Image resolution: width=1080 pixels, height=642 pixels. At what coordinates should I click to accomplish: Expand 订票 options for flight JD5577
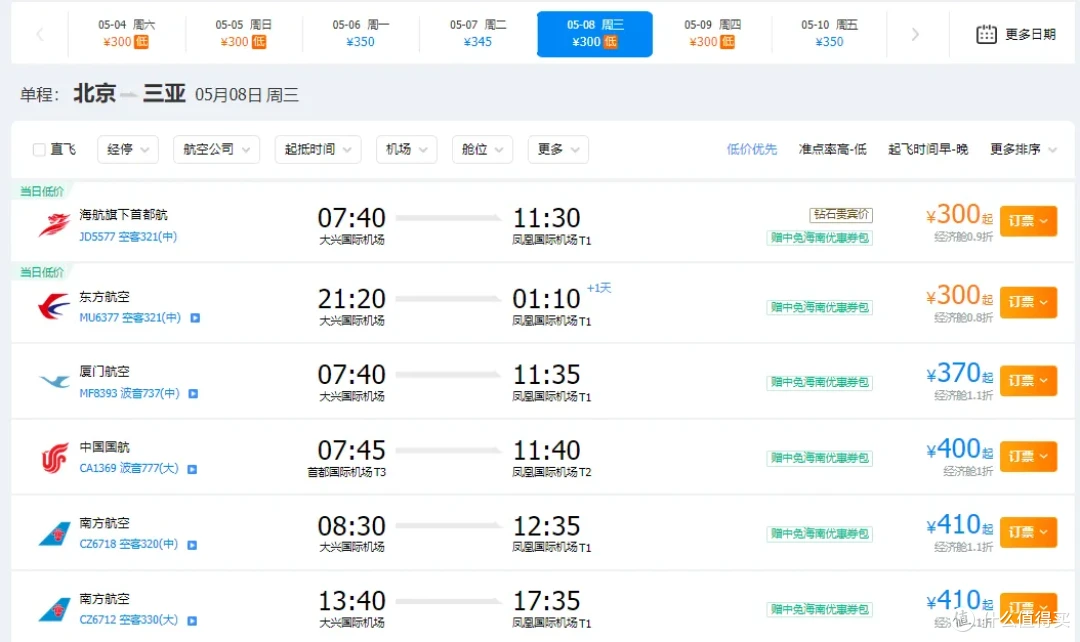[x=1028, y=221]
